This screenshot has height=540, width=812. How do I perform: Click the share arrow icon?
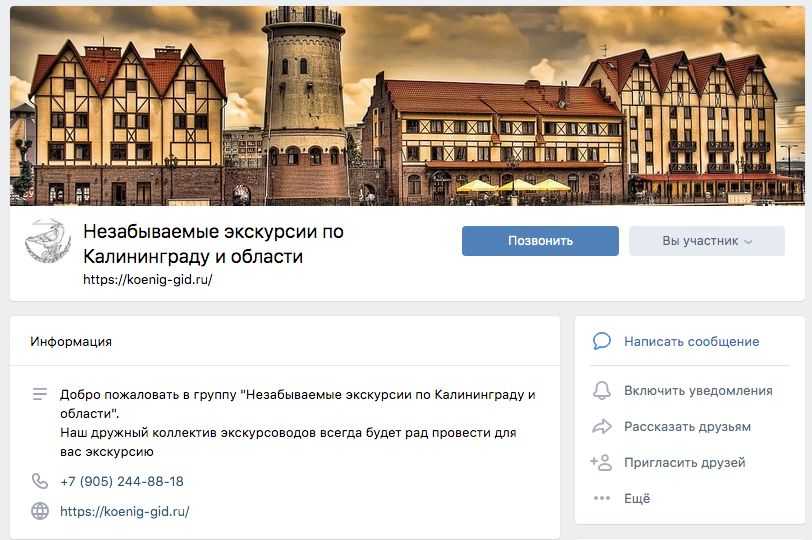click(x=601, y=427)
